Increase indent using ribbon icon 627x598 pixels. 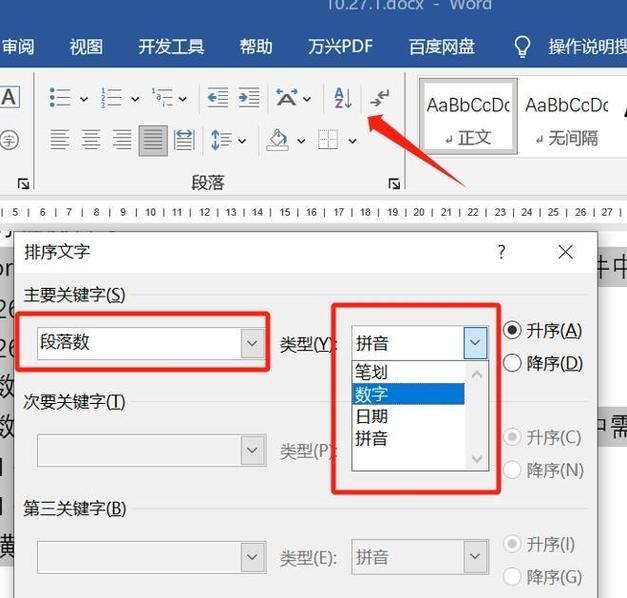coord(248,98)
